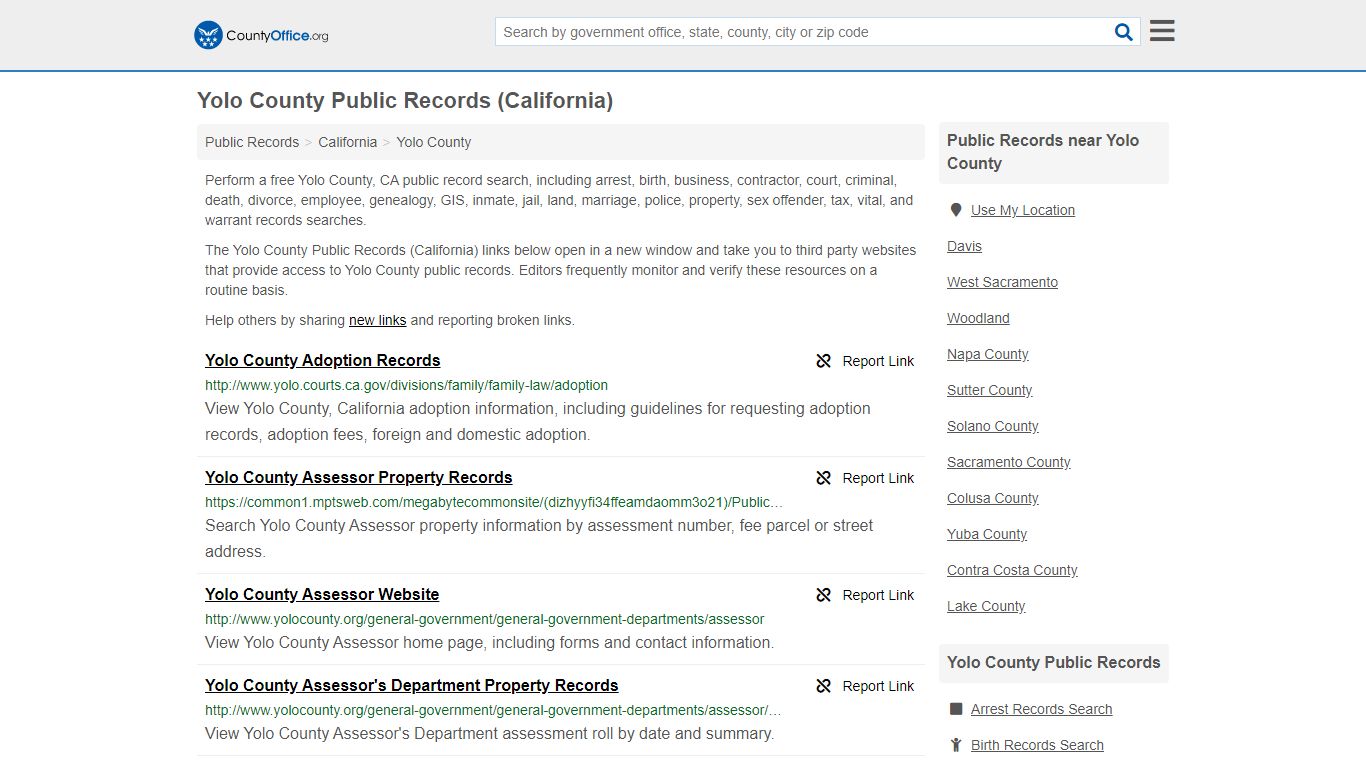Open the hamburger menu
The height and width of the screenshot is (768, 1366).
coord(1162,31)
